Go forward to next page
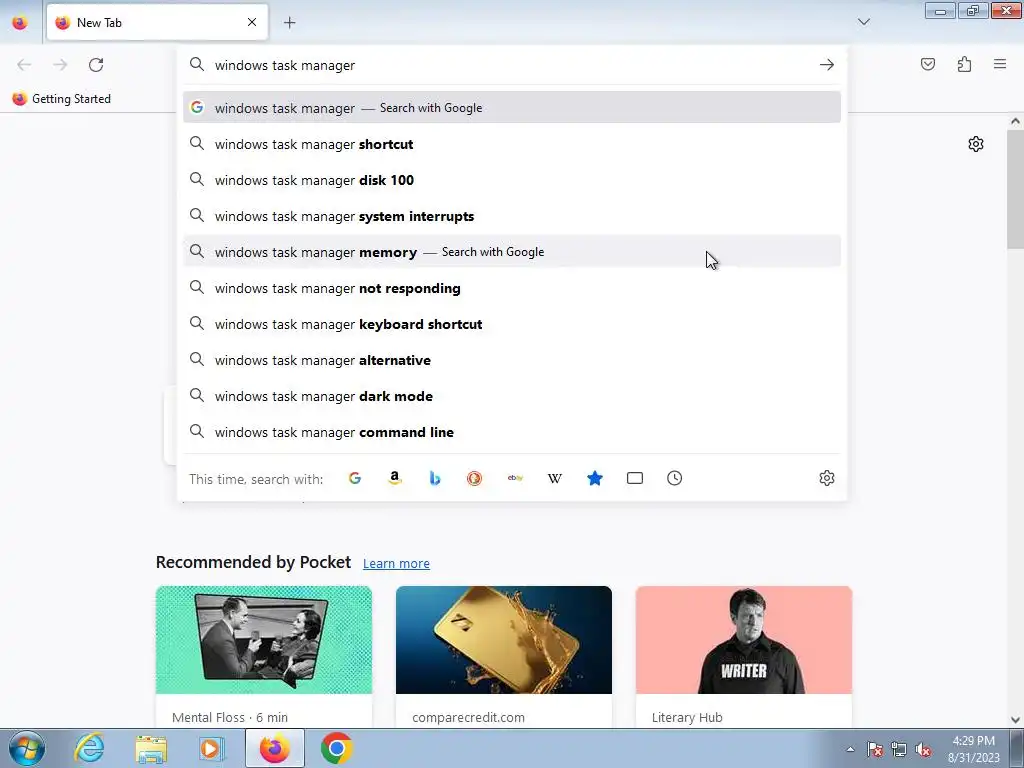The image size is (1024, 768). (x=60, y=65)
